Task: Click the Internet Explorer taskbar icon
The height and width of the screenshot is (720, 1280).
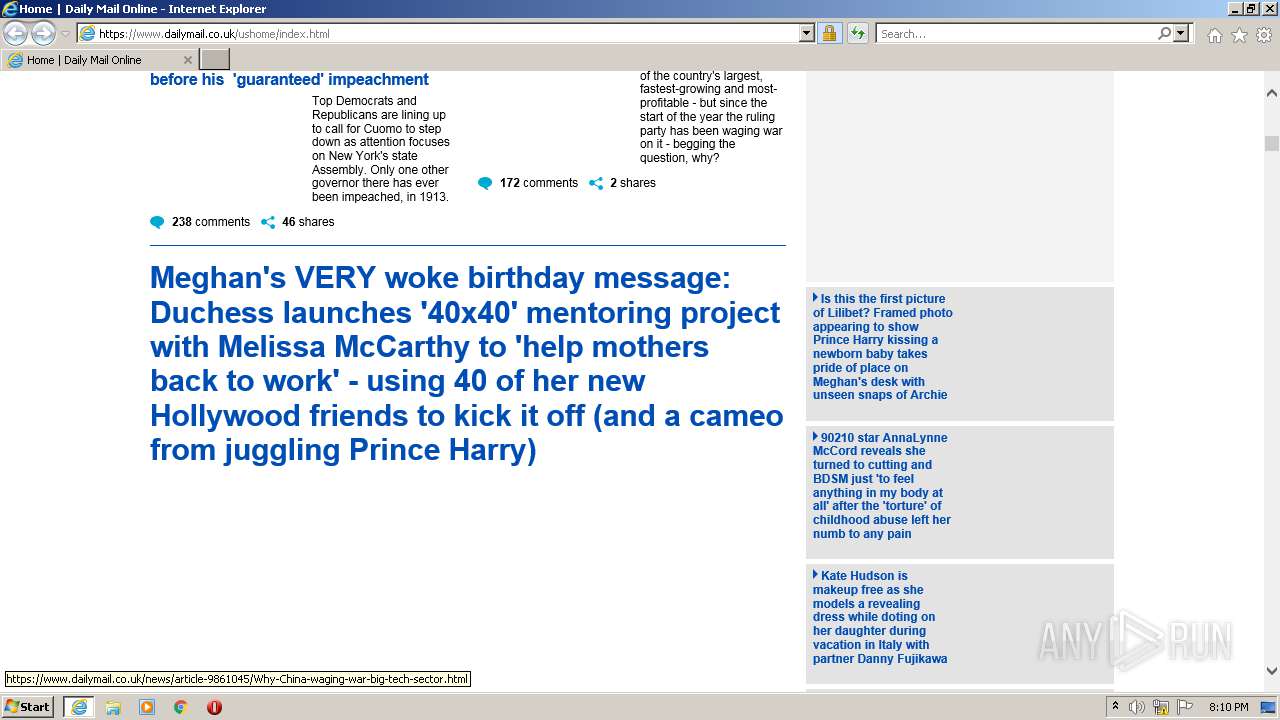Action: pos(79,707)
